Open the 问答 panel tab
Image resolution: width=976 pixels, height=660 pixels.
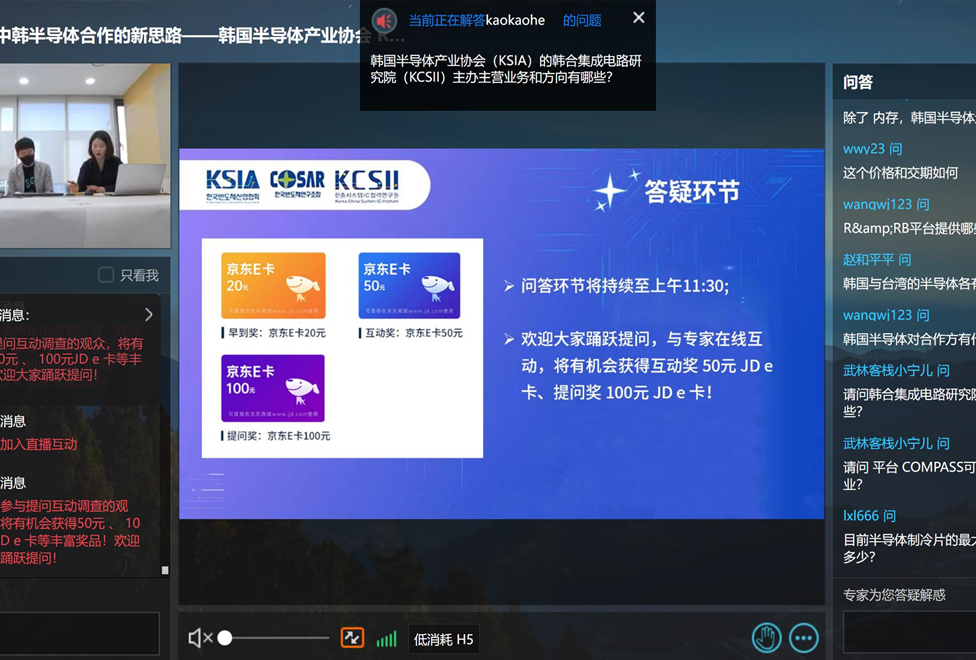point(858,82)
